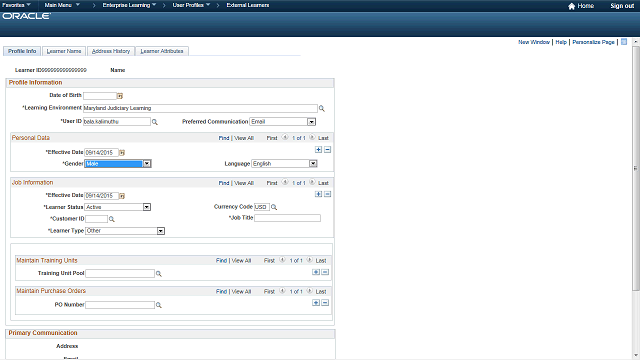Click Personalize Page link

[593, 42]
